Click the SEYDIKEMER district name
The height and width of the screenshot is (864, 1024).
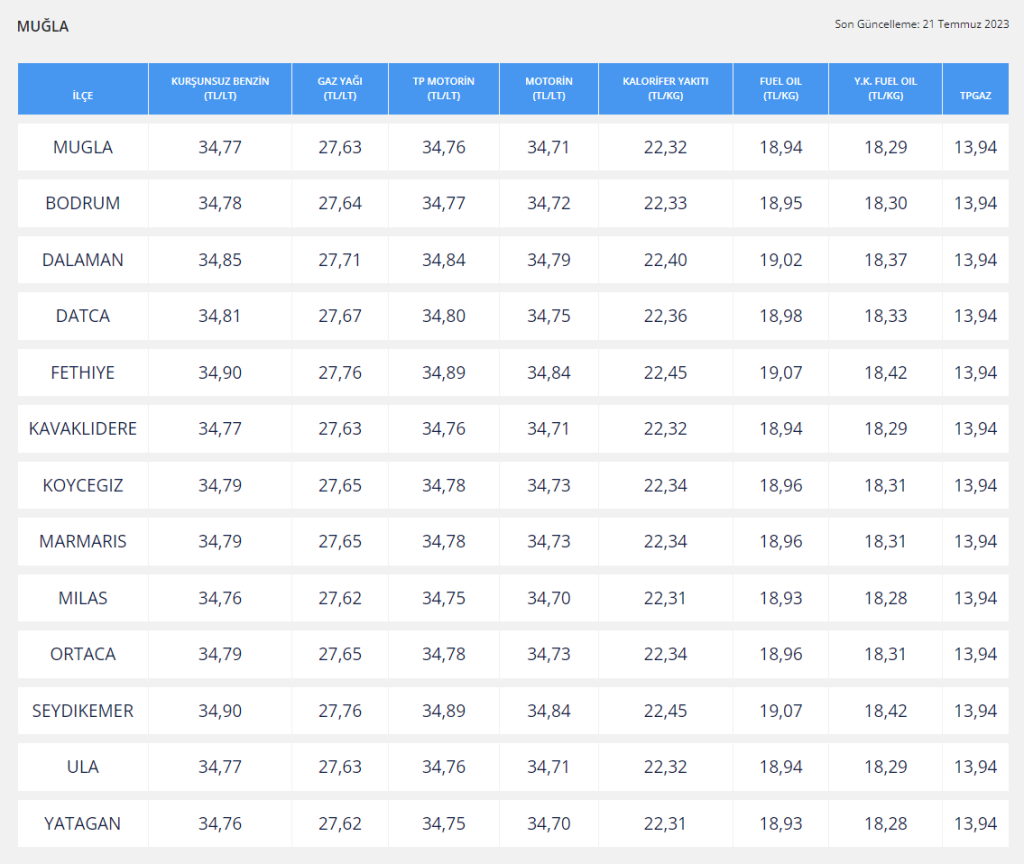(83, 711)
